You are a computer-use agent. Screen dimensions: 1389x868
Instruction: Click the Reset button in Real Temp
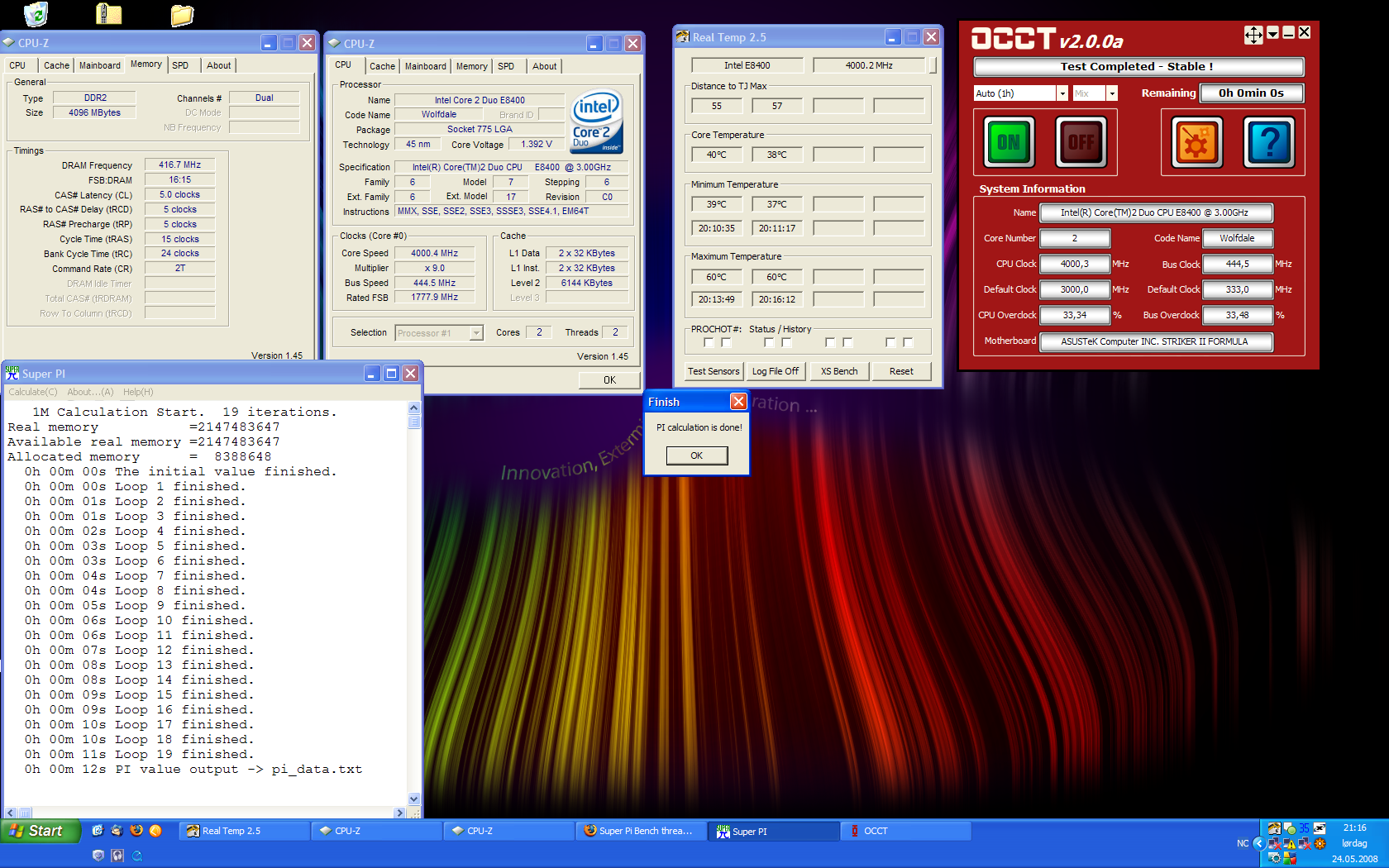pos(901,371)
